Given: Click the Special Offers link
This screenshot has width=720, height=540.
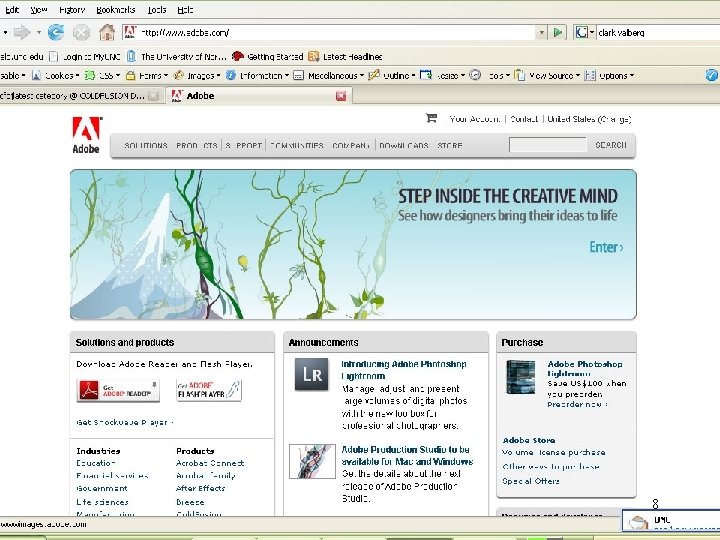Looking at the screenshot, I should (x=530, y=481).
